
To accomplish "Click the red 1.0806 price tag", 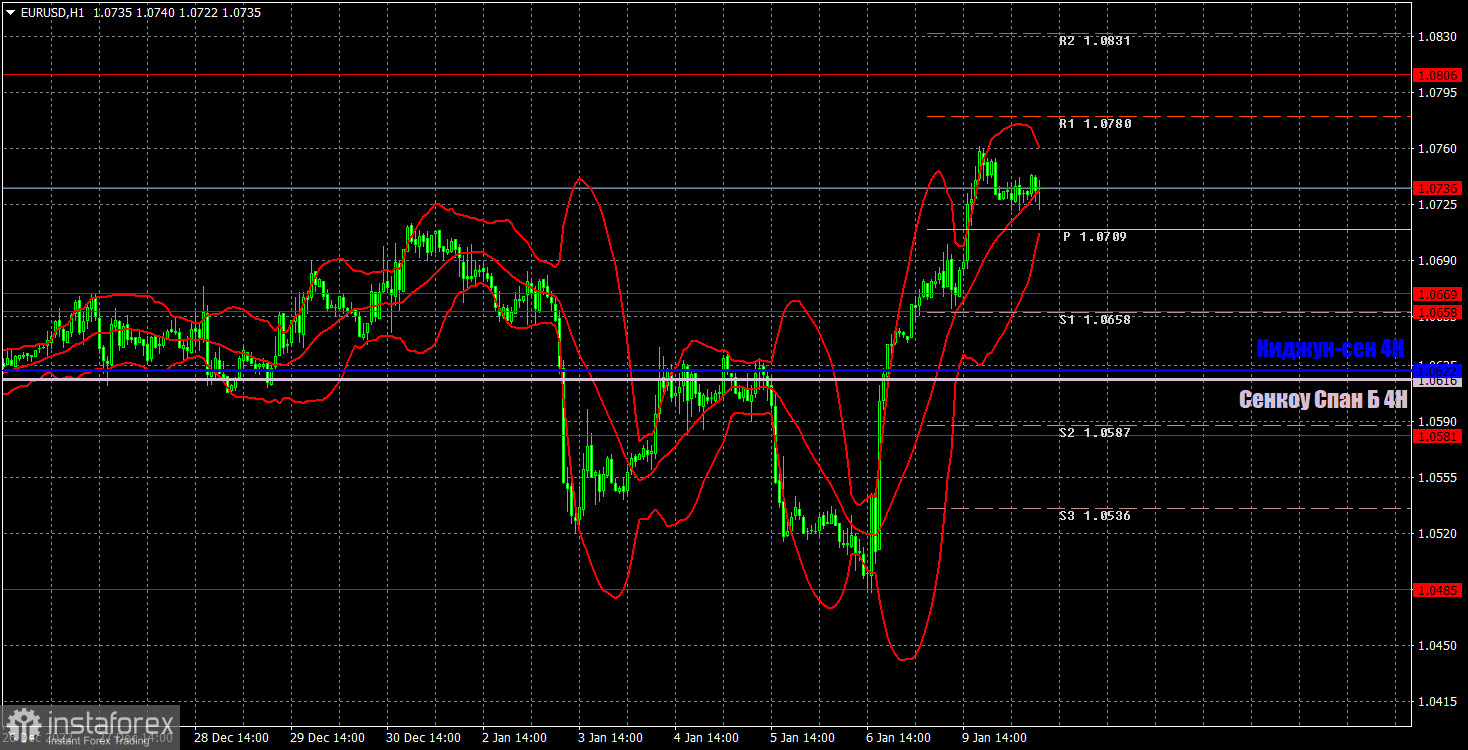I will 1438,75.
